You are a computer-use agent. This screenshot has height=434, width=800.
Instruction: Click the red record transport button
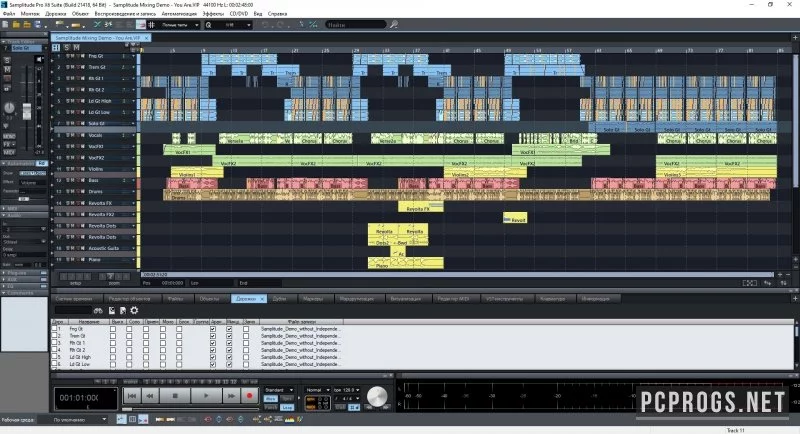click(x=249, y=396)
